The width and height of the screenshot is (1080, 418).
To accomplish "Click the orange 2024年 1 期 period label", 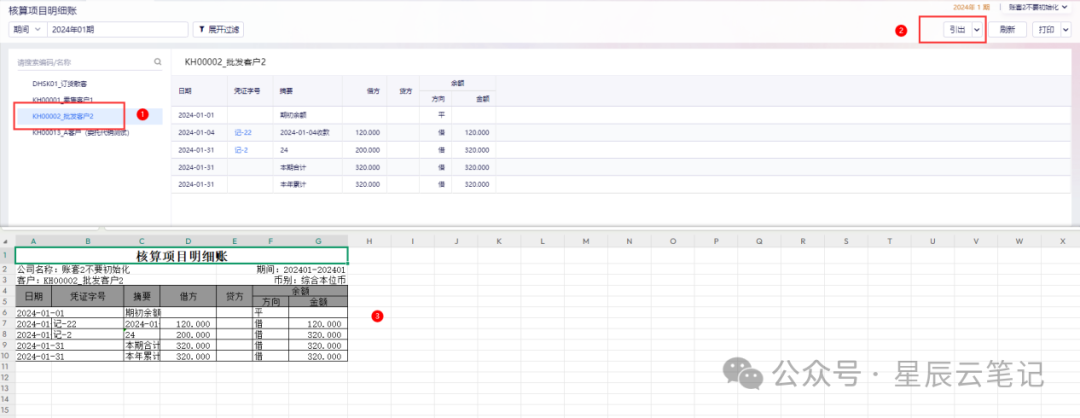I will [972, 6].
